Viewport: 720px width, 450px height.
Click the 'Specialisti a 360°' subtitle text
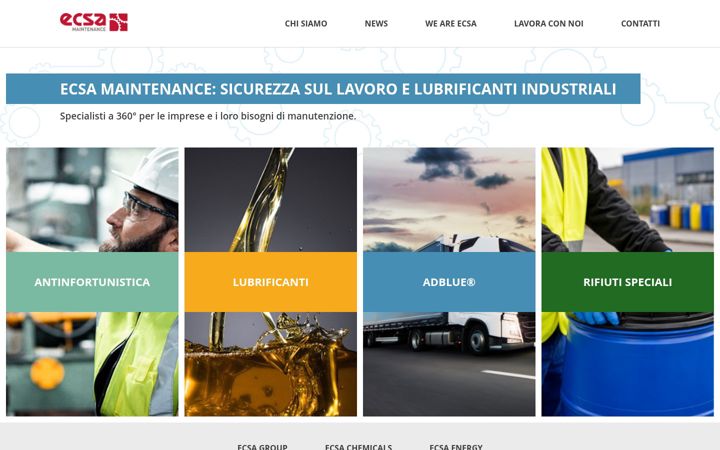[x=208, y=116]
